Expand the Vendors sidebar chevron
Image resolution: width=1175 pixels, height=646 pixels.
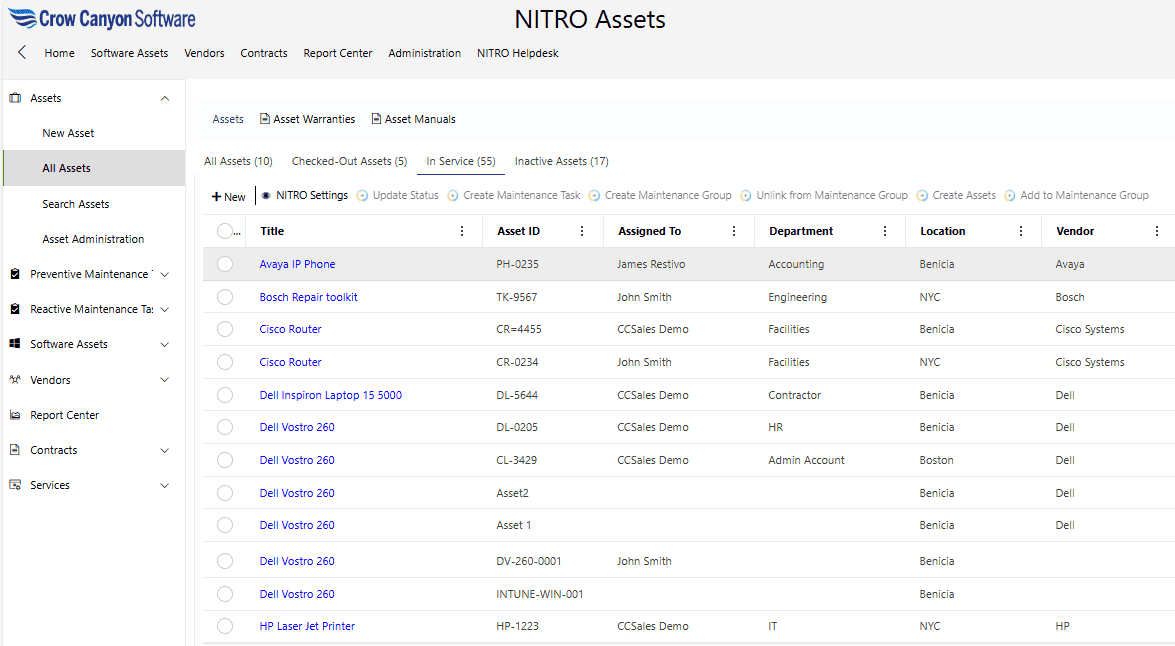pyautogui.click(x=165, y=380)
